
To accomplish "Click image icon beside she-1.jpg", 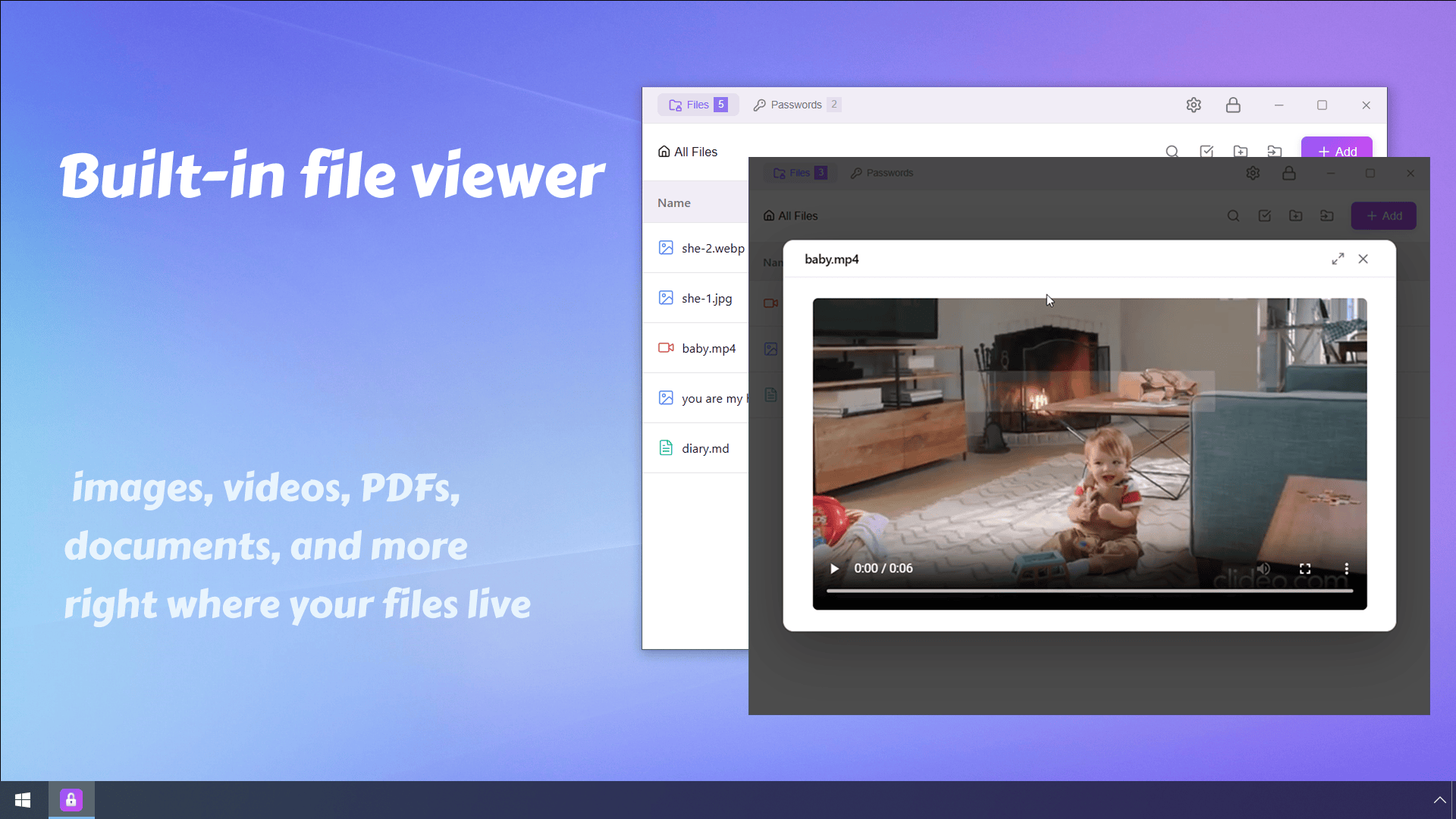I will (666, 297).
